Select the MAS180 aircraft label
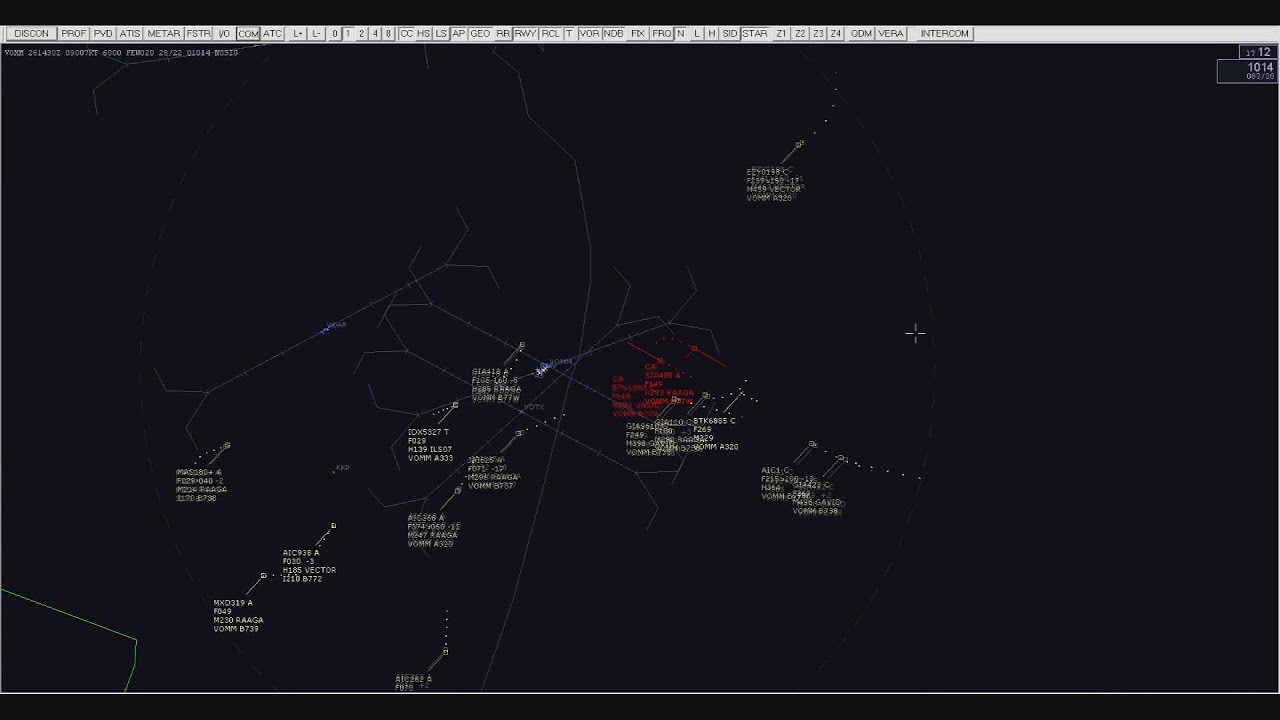This screenshot has width=1280, height=720. pyautogui.click(x=201, y=485)
